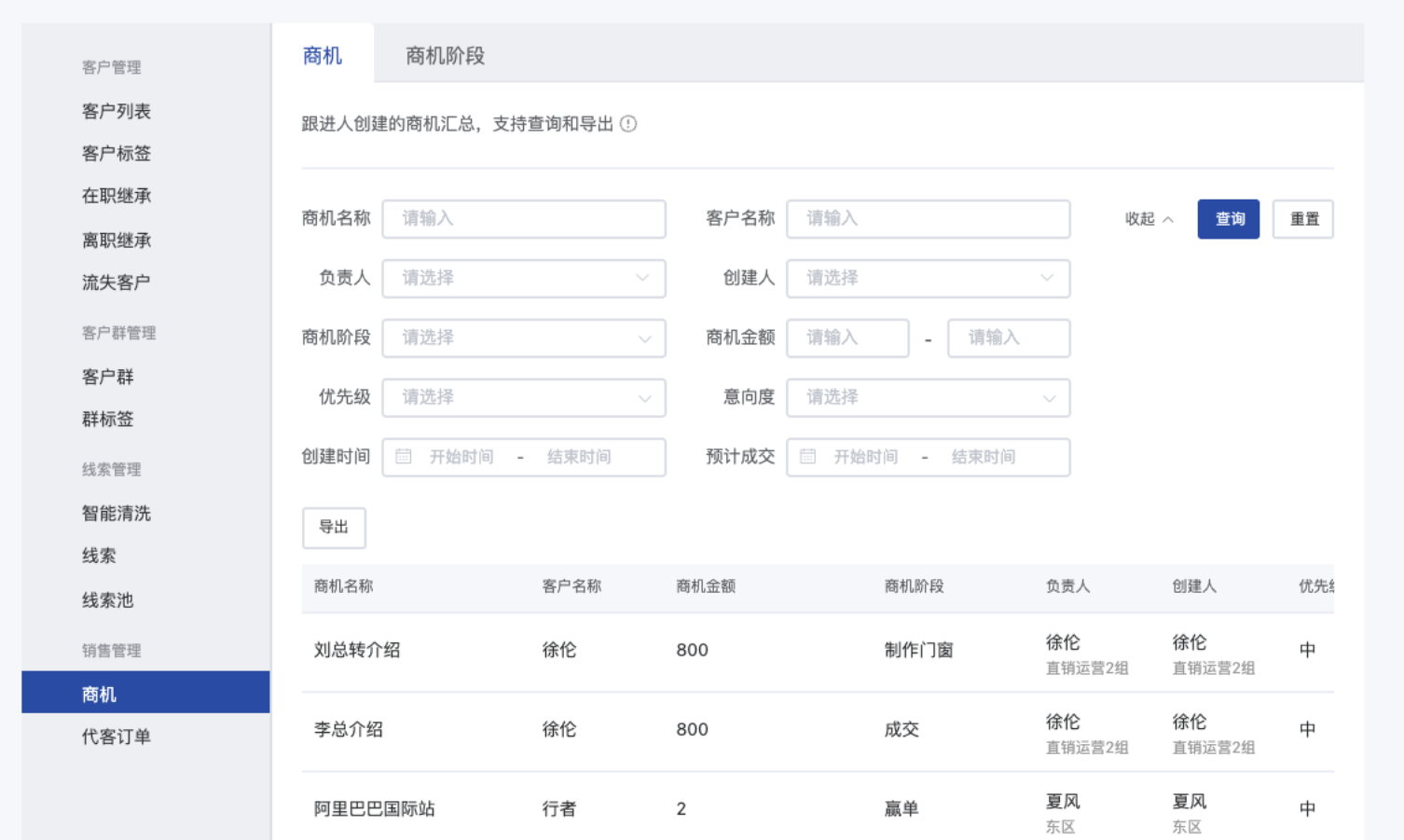
Task: Open 离职继承 menu item
Action: point(117,241)
